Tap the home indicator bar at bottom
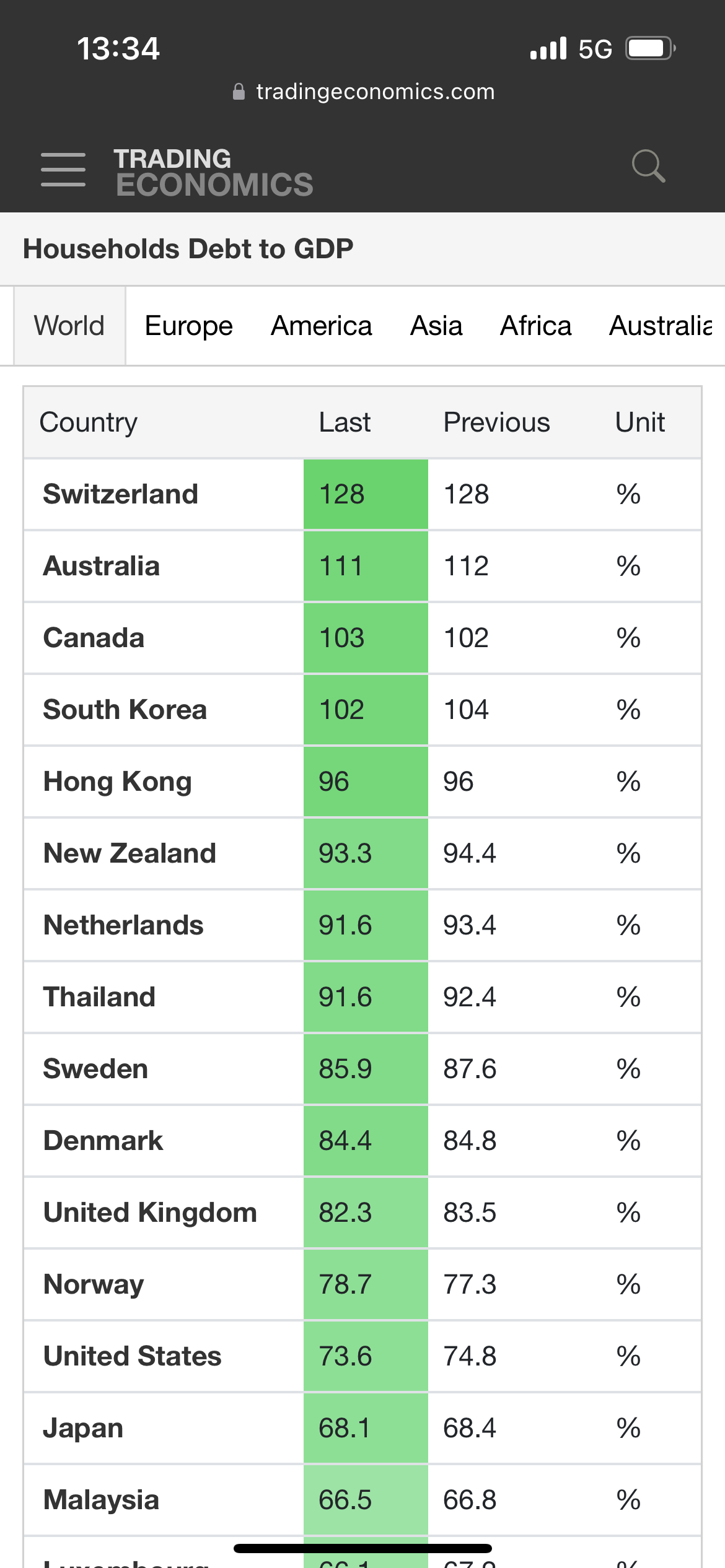 click(362, 1548)
